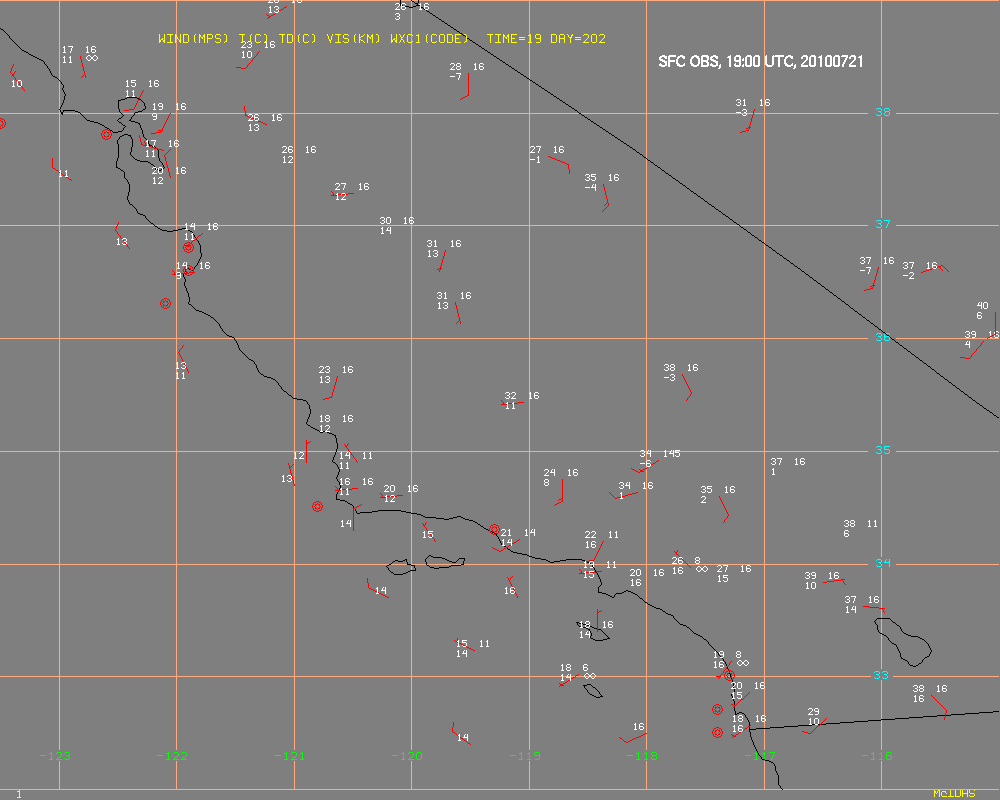The width and height of the screenshot is (1000, 800).
Task: Select the WIND(MPS) header label
Action: (x=193, y=38)
